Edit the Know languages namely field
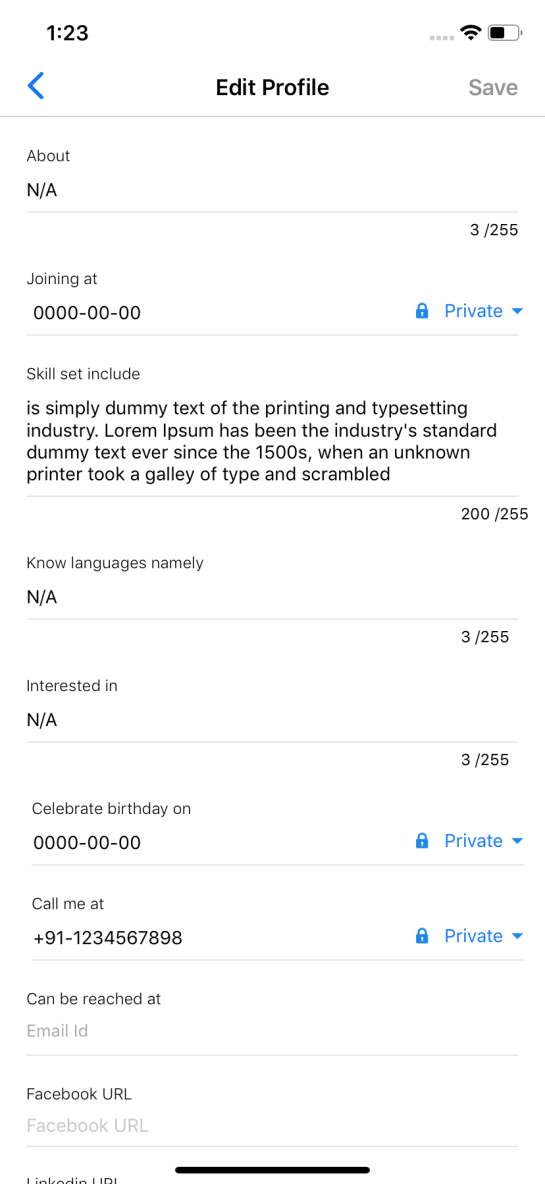 (272, 598)
